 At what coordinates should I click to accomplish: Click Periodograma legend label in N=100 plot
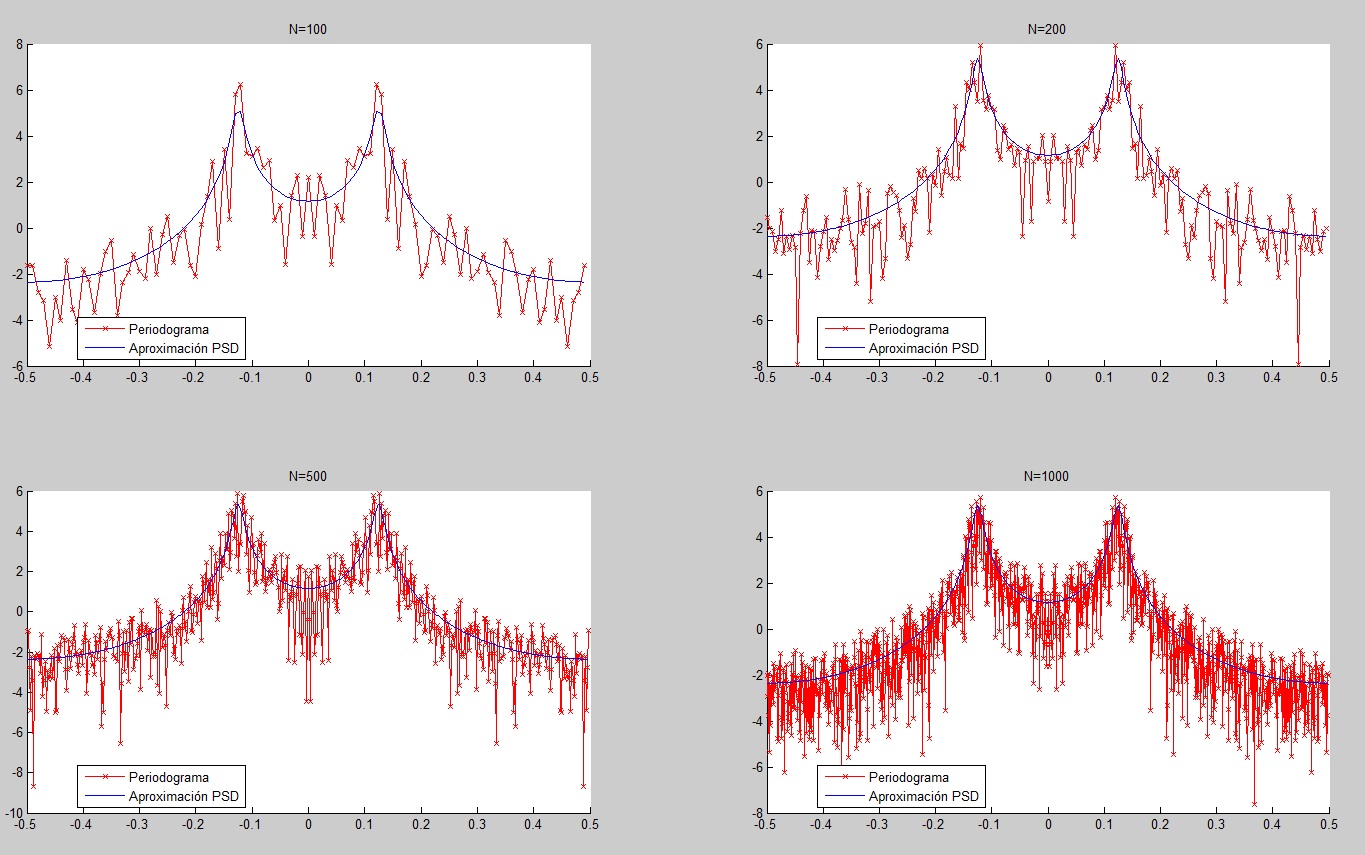tap(168, 329)
